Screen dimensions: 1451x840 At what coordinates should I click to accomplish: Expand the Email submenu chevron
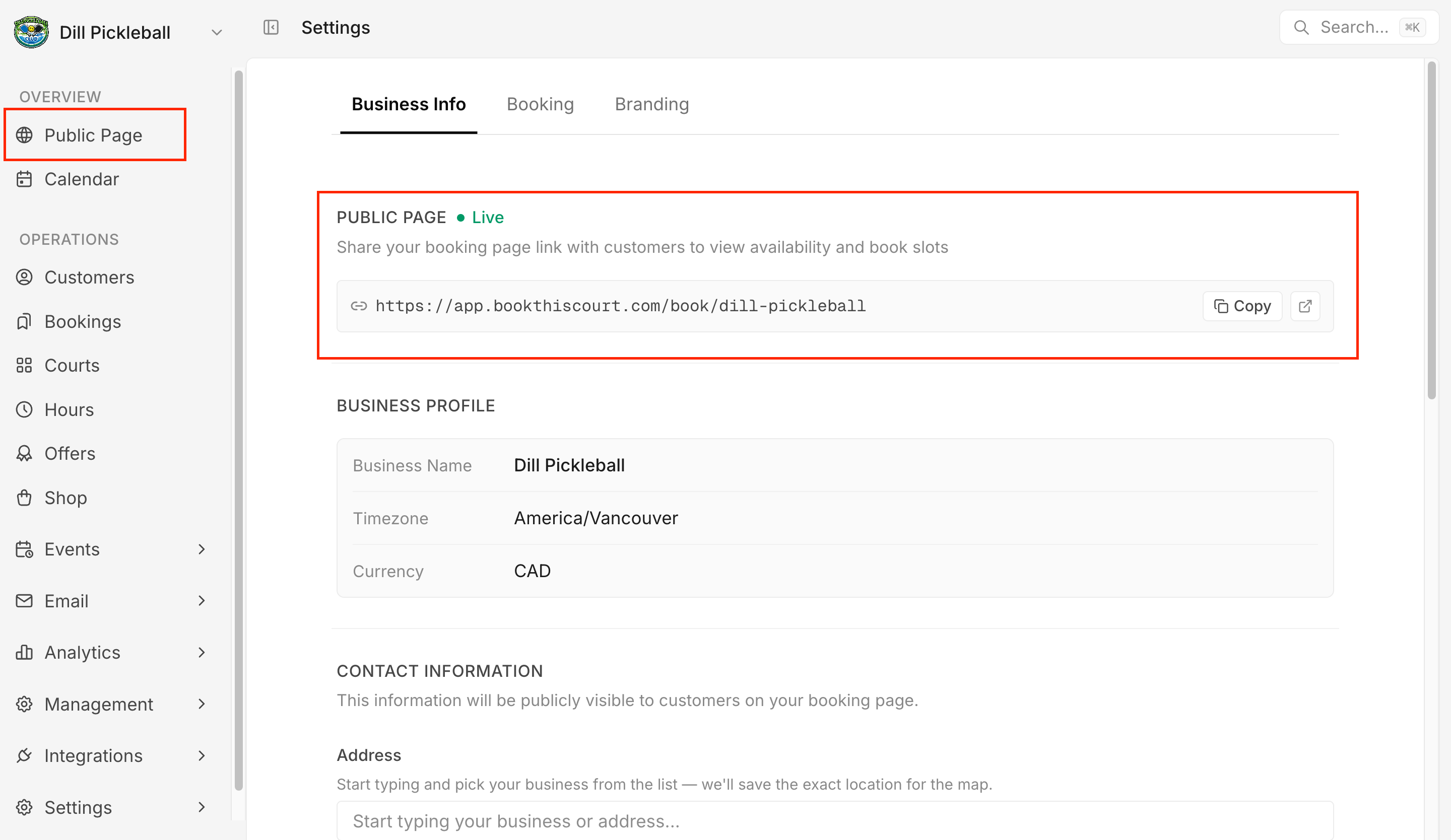tap(202, 601)
